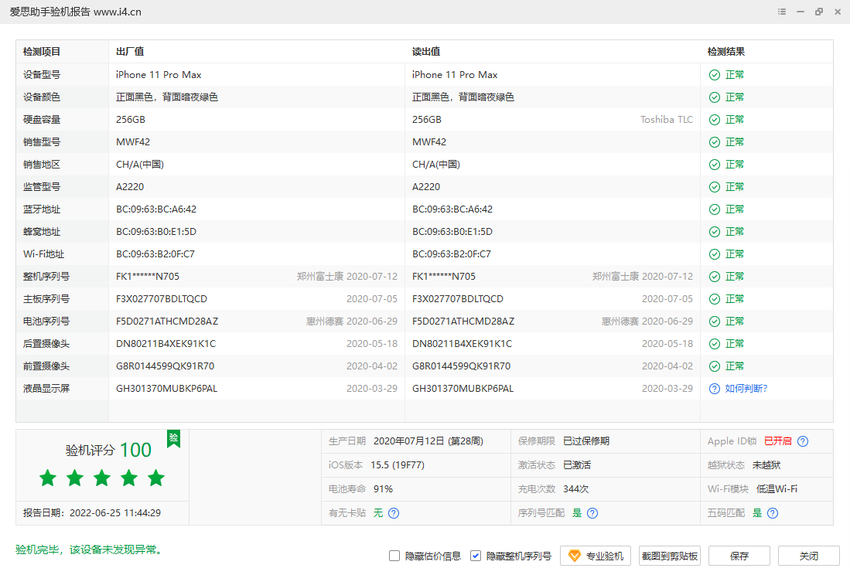Click the green 验 badge ribbon

click(173, 438)
